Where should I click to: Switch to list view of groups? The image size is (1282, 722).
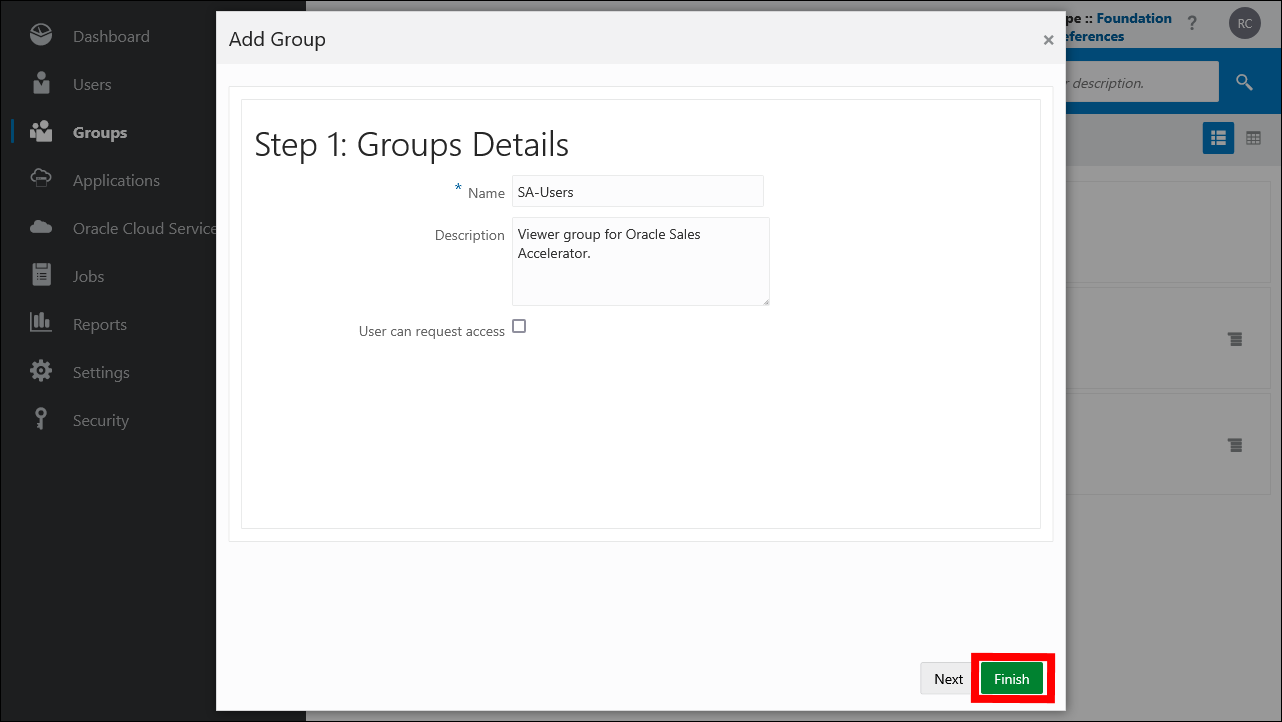[x=1218, y=138]
